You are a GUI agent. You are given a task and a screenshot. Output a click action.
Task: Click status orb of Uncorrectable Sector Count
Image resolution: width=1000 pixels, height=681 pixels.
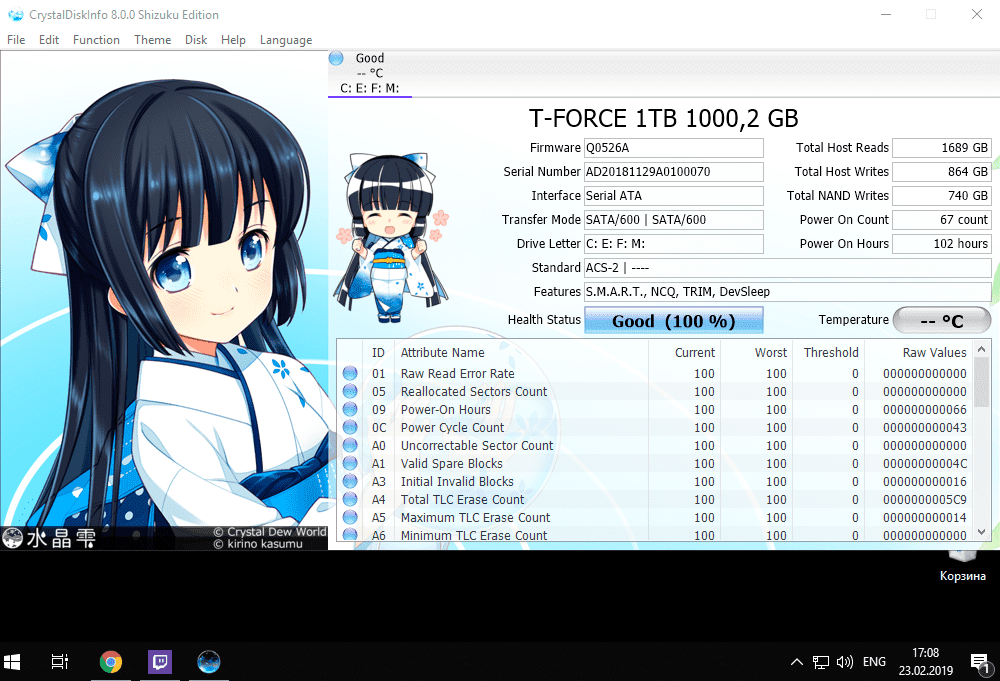tap(350, 445)
